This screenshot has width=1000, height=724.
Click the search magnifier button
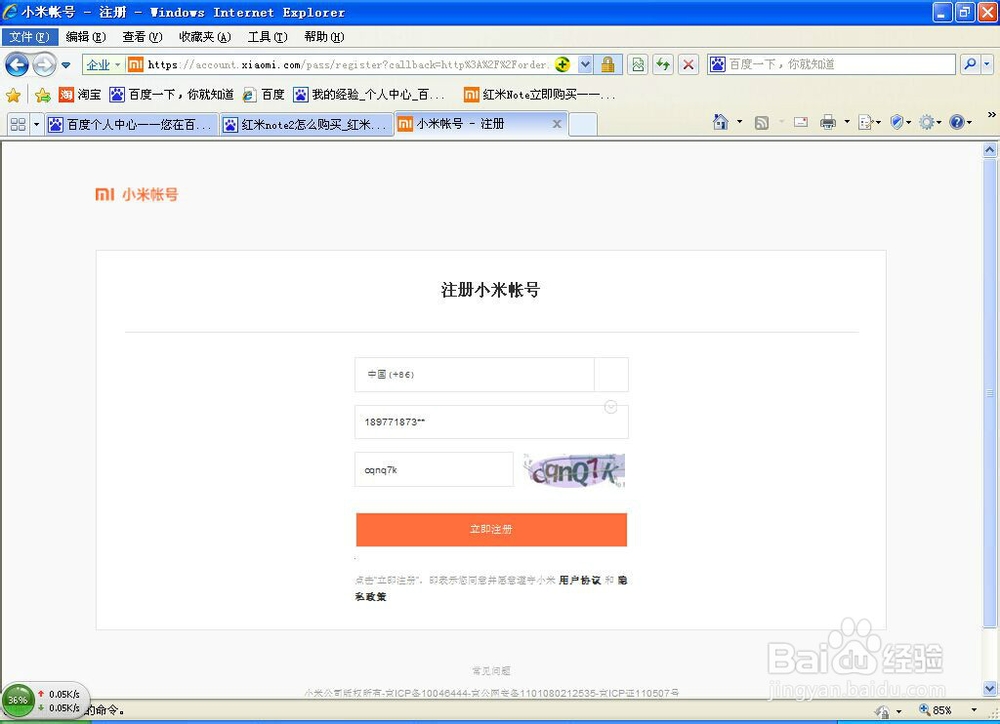970,64
